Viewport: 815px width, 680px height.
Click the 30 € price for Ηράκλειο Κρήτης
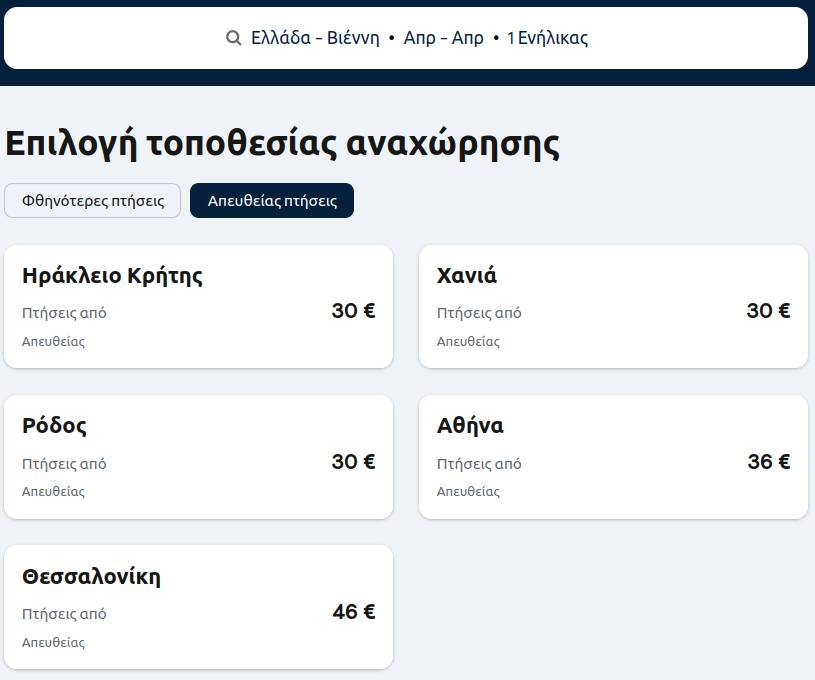click(x=353, y=311)
